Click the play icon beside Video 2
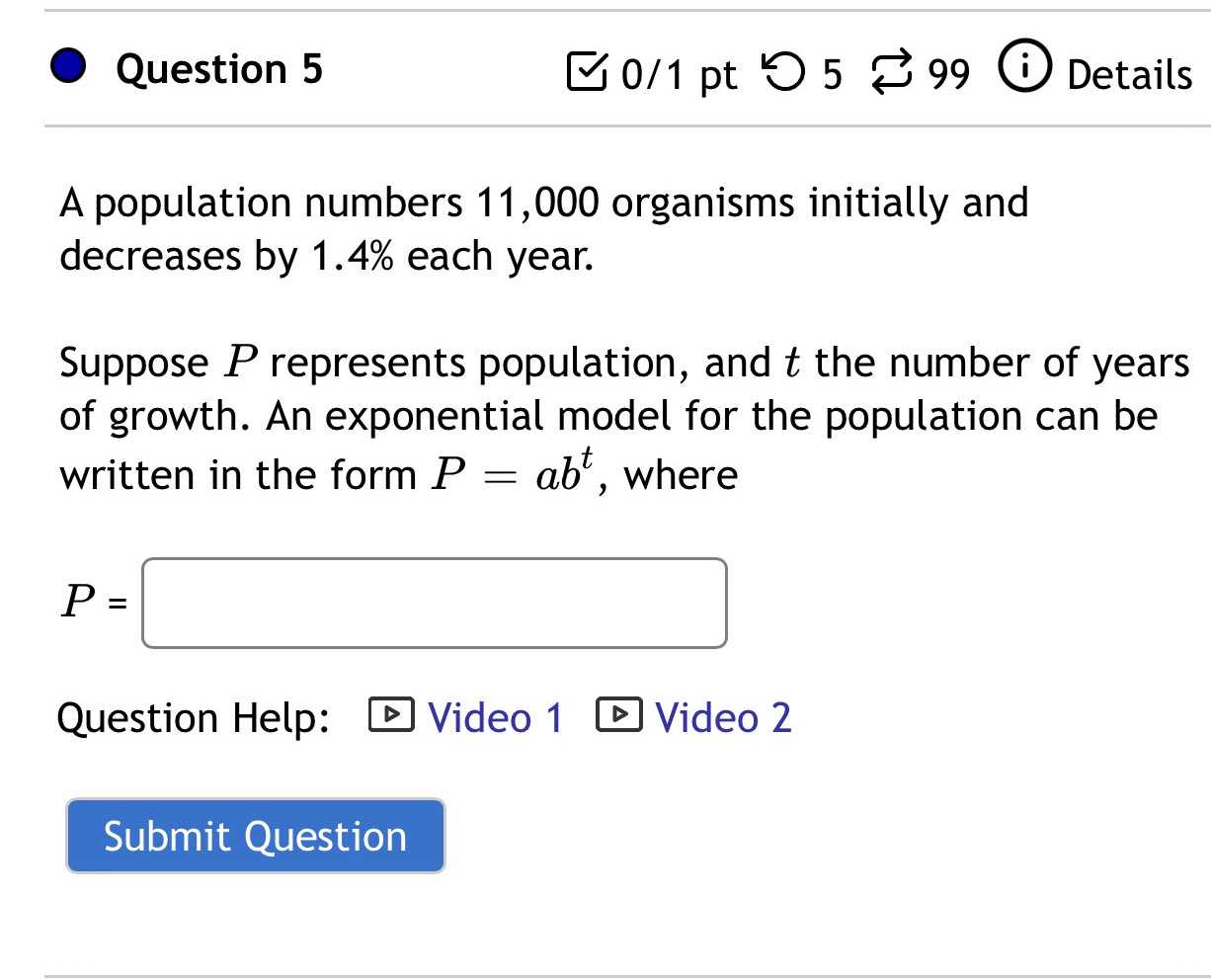1211x980 pixels. (x=620, y=713)
